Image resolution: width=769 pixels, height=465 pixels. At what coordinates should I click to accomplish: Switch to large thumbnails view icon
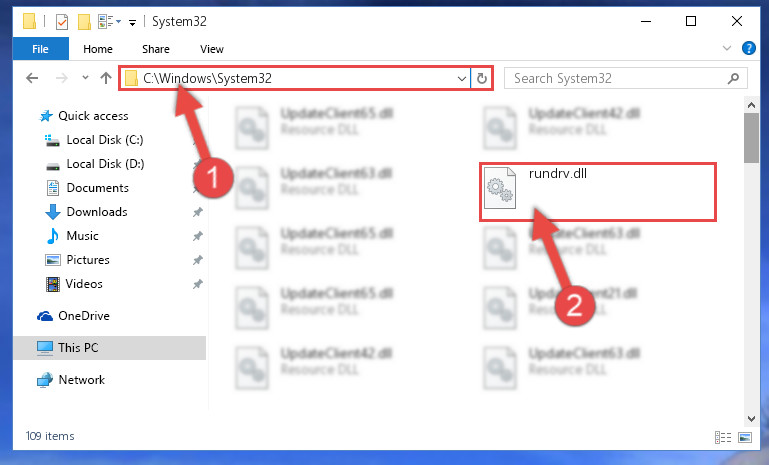click(x=744, y=437)
